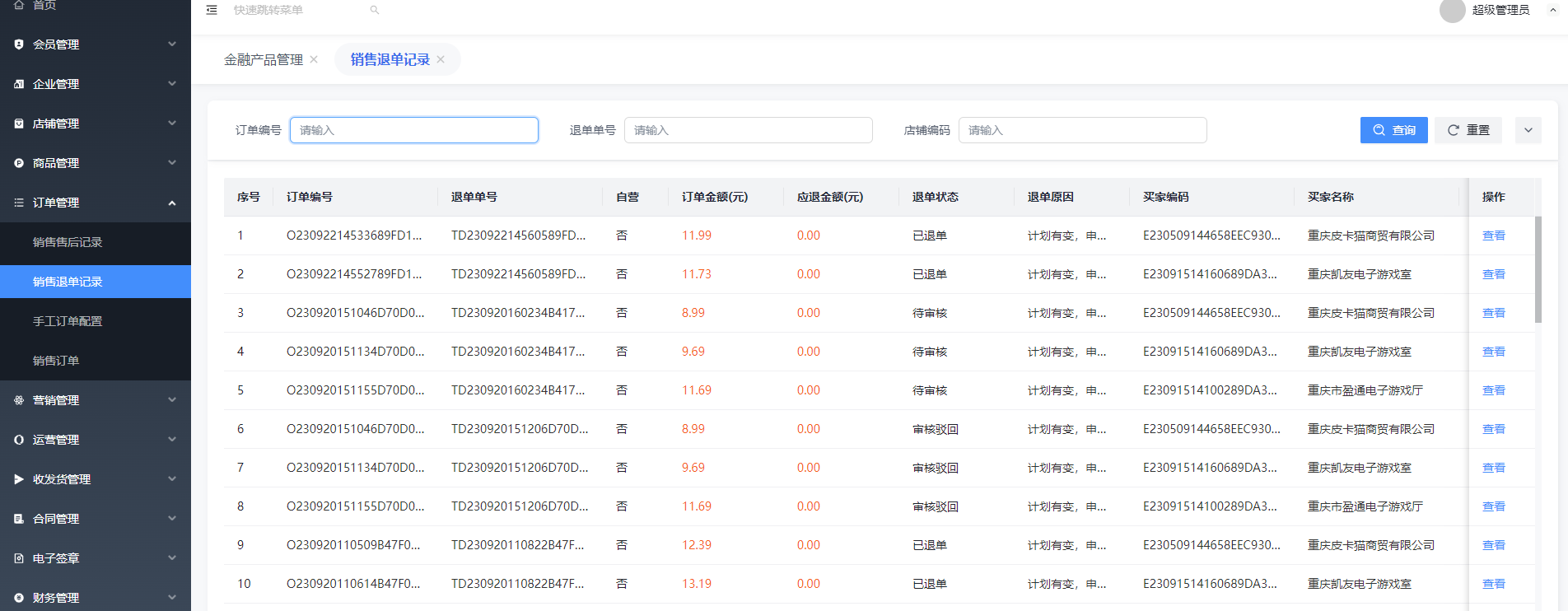Click the 电子签章 sidebar icon
Image resolution: width=1568 pixels, height=611 pixels.
pyautogui.click(x=19, y=558)
